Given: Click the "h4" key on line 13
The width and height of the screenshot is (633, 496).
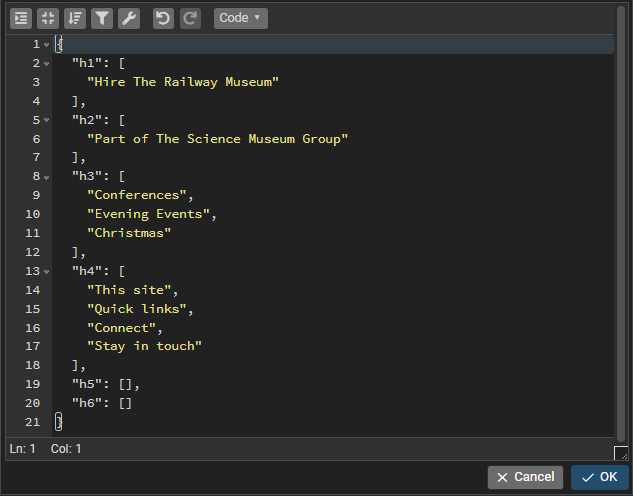Looking at the screenshot, I should (x=87, y=271).
